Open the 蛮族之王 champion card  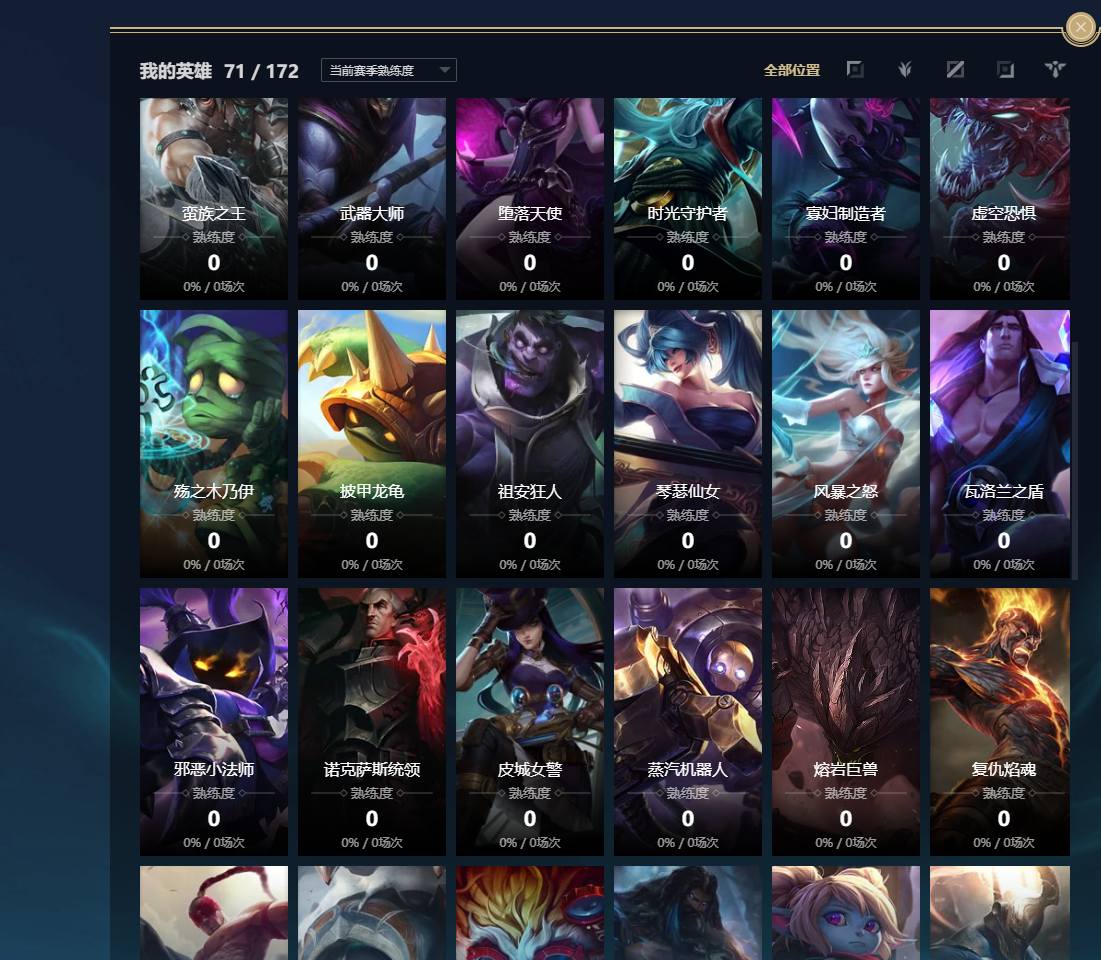(213, 199)
